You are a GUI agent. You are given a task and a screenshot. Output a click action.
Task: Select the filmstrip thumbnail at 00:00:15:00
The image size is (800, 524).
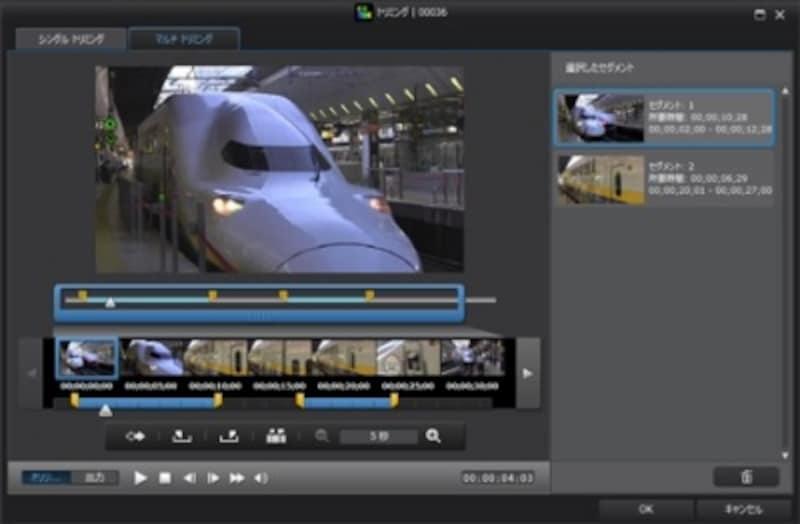tap(280, 358)
